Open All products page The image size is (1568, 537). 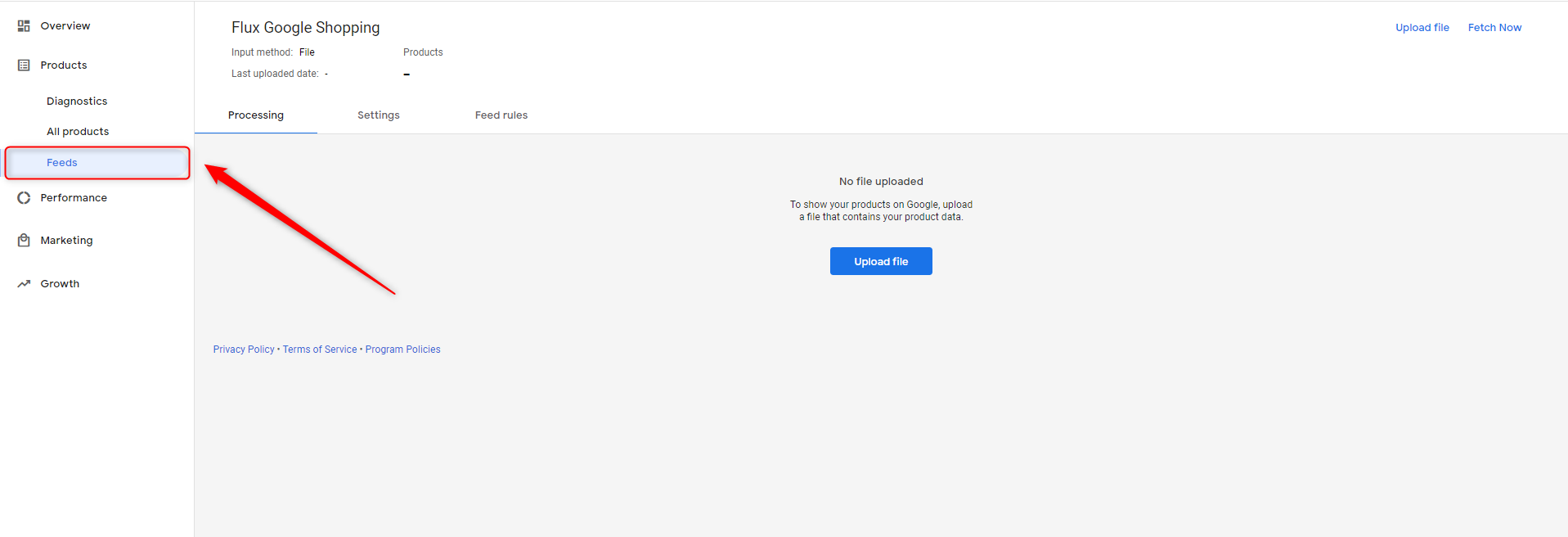[78, 132]
